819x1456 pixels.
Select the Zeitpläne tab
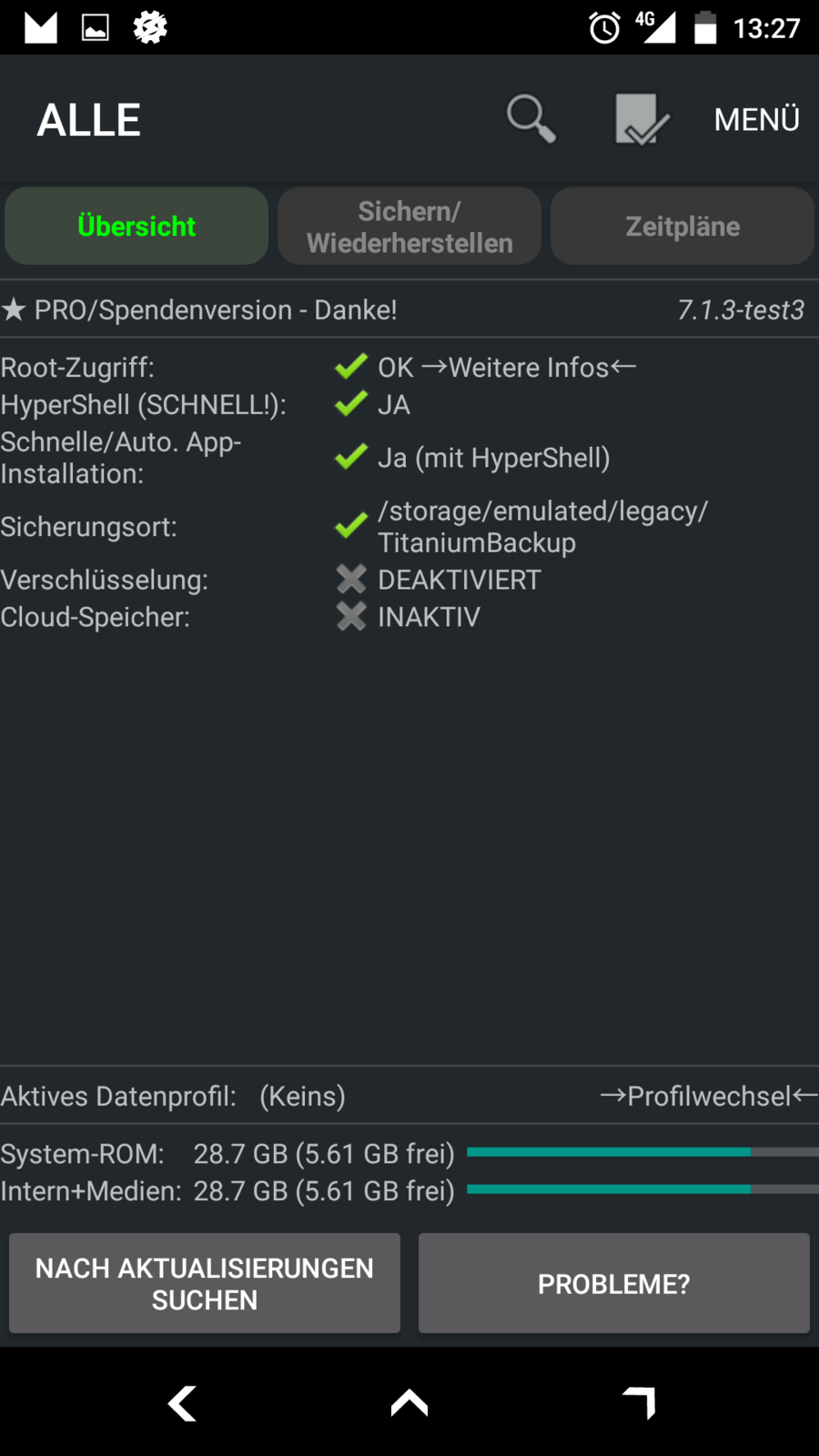682,226
